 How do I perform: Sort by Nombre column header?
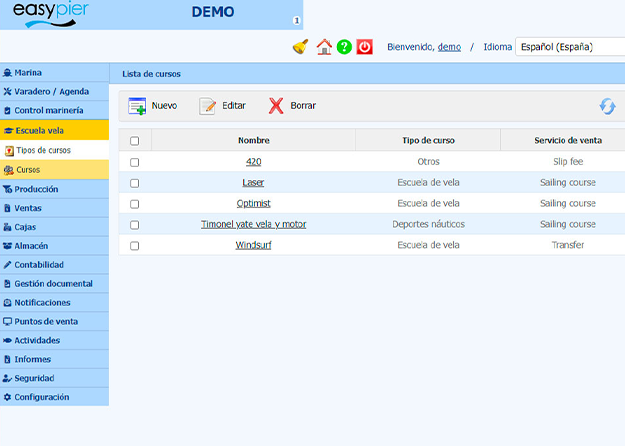pos(254,140)
